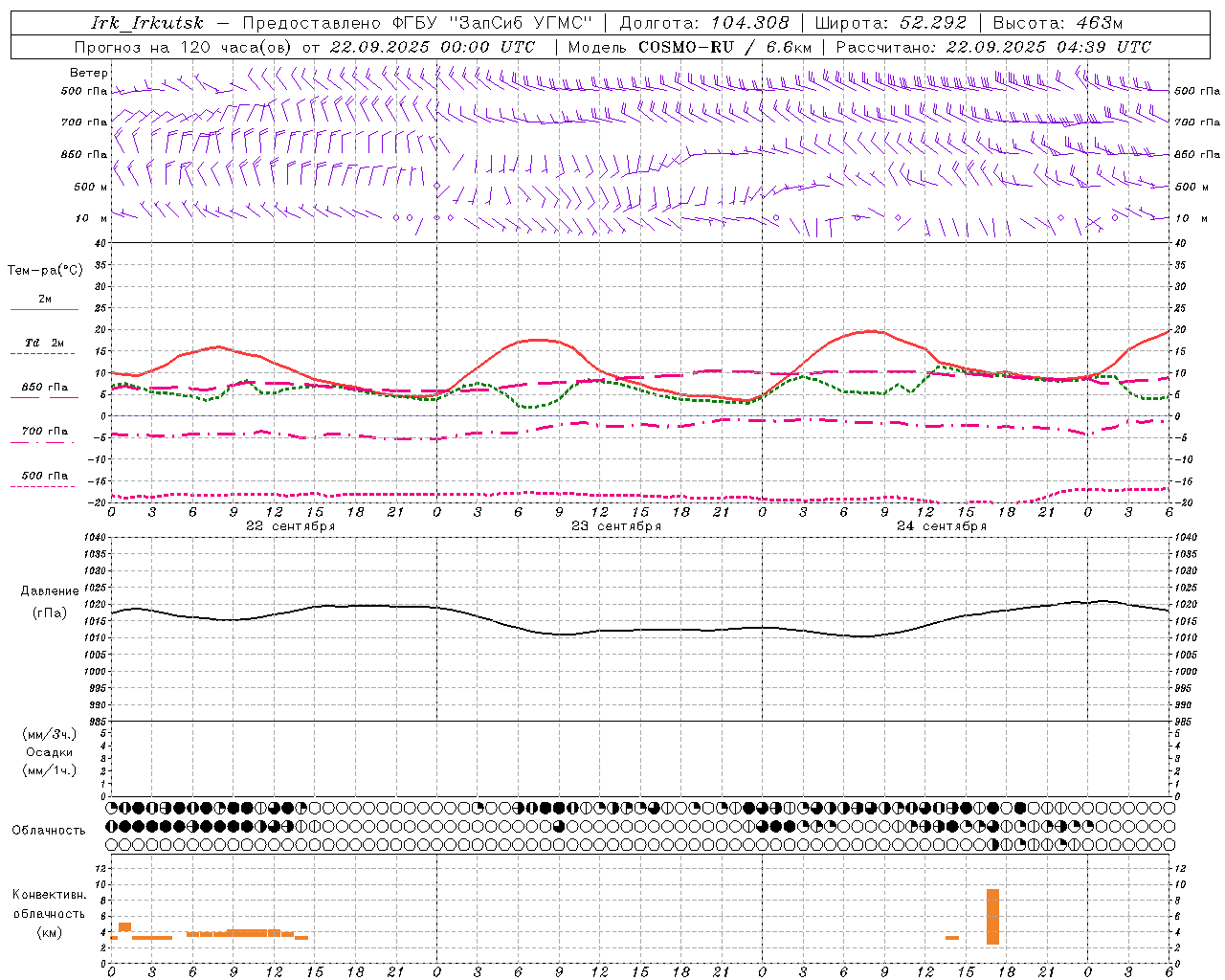
Task: Click the "Рассчитано: 22.09.2025 04:39 UTC" timestamp
Action: pyautogui.click(x=993, y=47)
